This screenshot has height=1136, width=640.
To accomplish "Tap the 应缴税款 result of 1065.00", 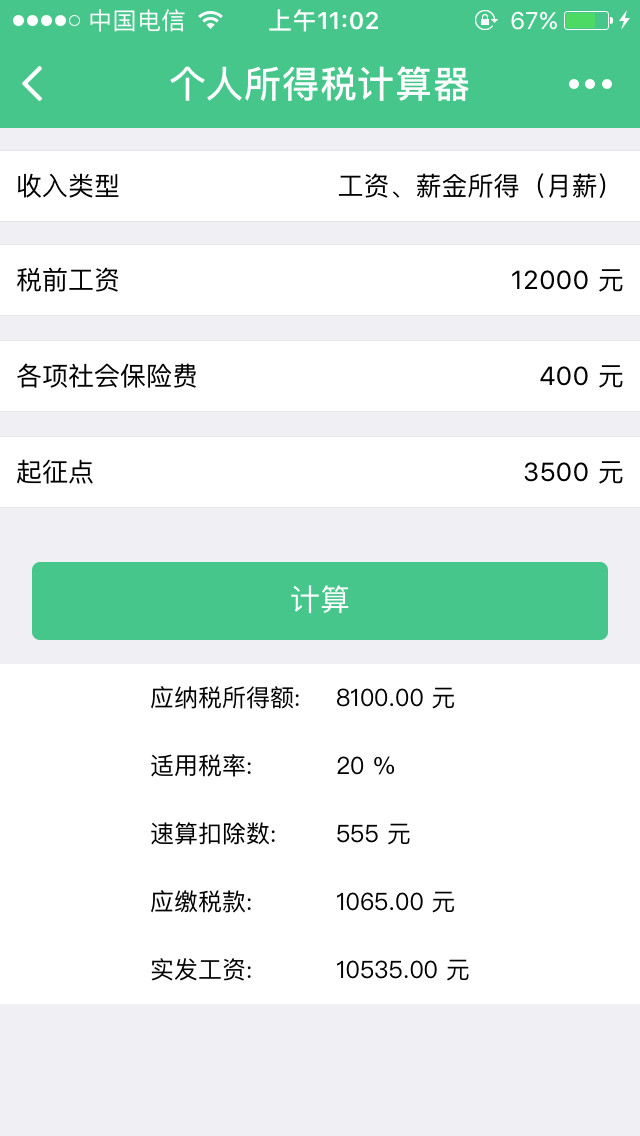I will click(380, 902).
